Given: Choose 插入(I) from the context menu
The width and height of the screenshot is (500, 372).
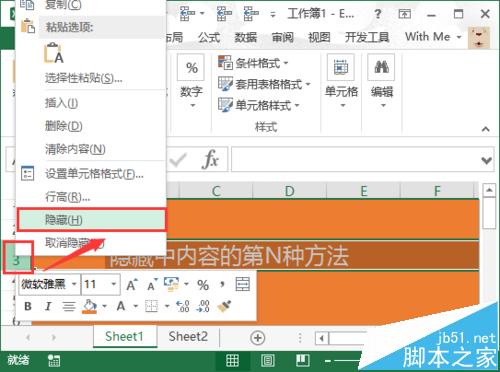Looking at the screenshot, I should click(91, 103).
